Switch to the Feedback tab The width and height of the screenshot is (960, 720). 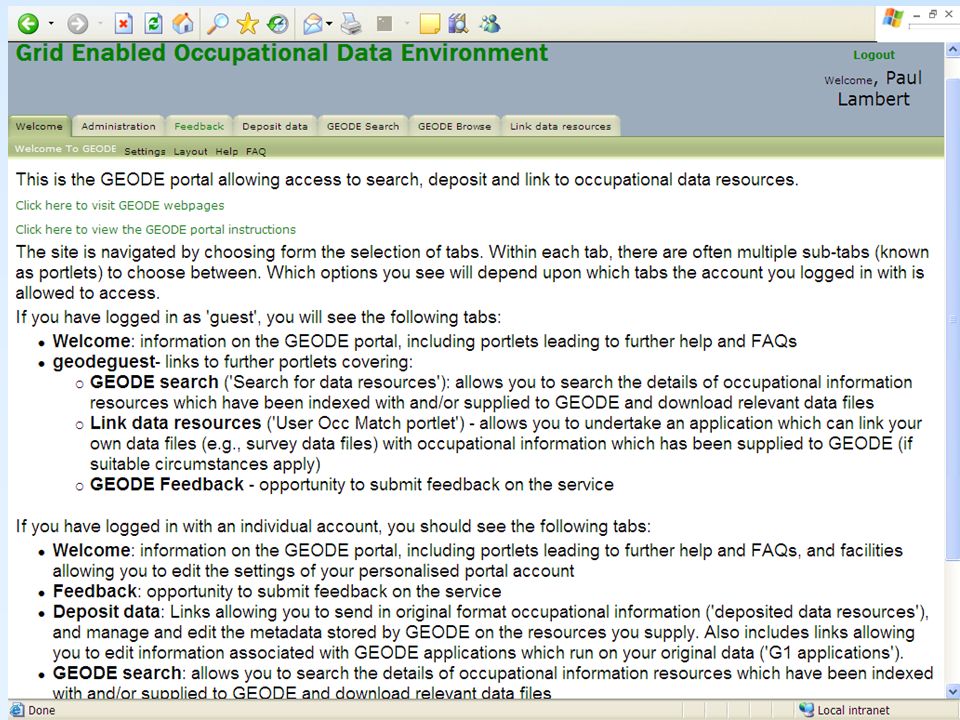click(199, 126)
